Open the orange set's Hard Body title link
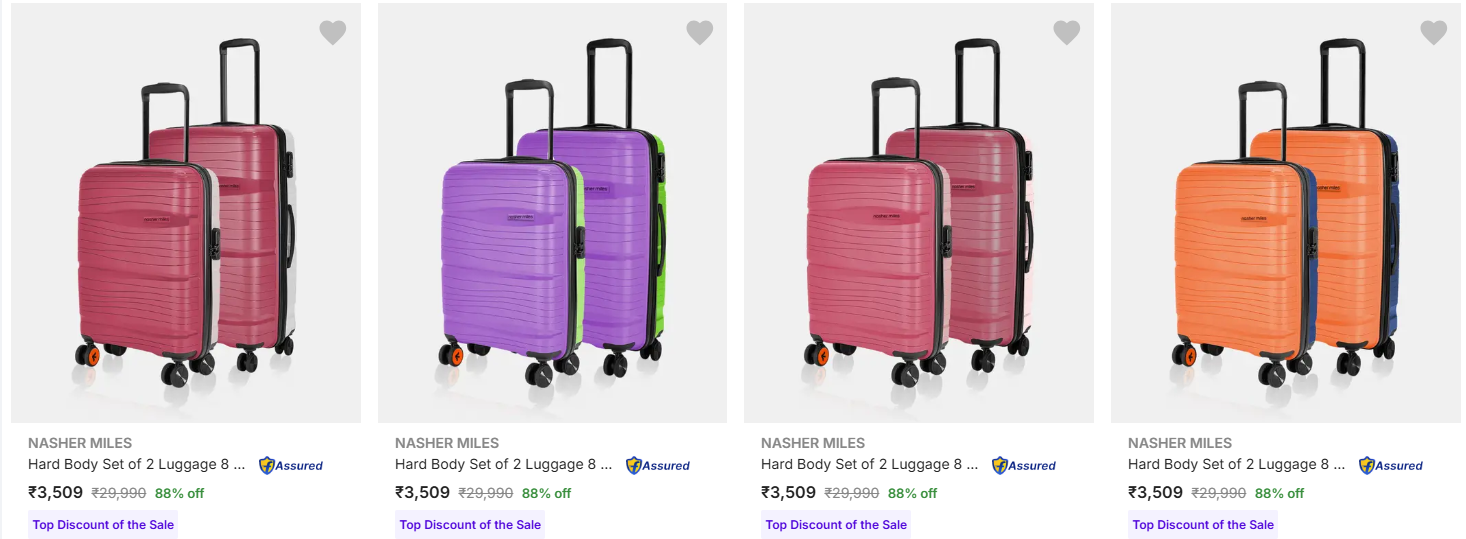 [x=1236, y=464]
